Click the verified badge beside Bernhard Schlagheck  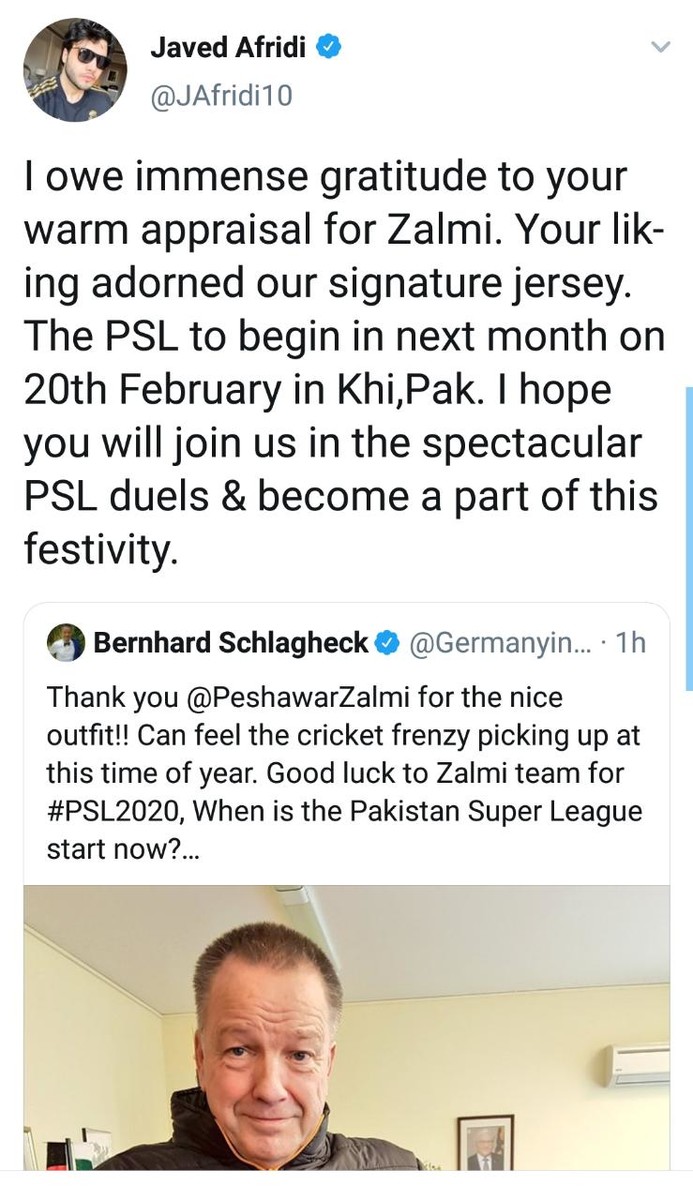point(386,644)
